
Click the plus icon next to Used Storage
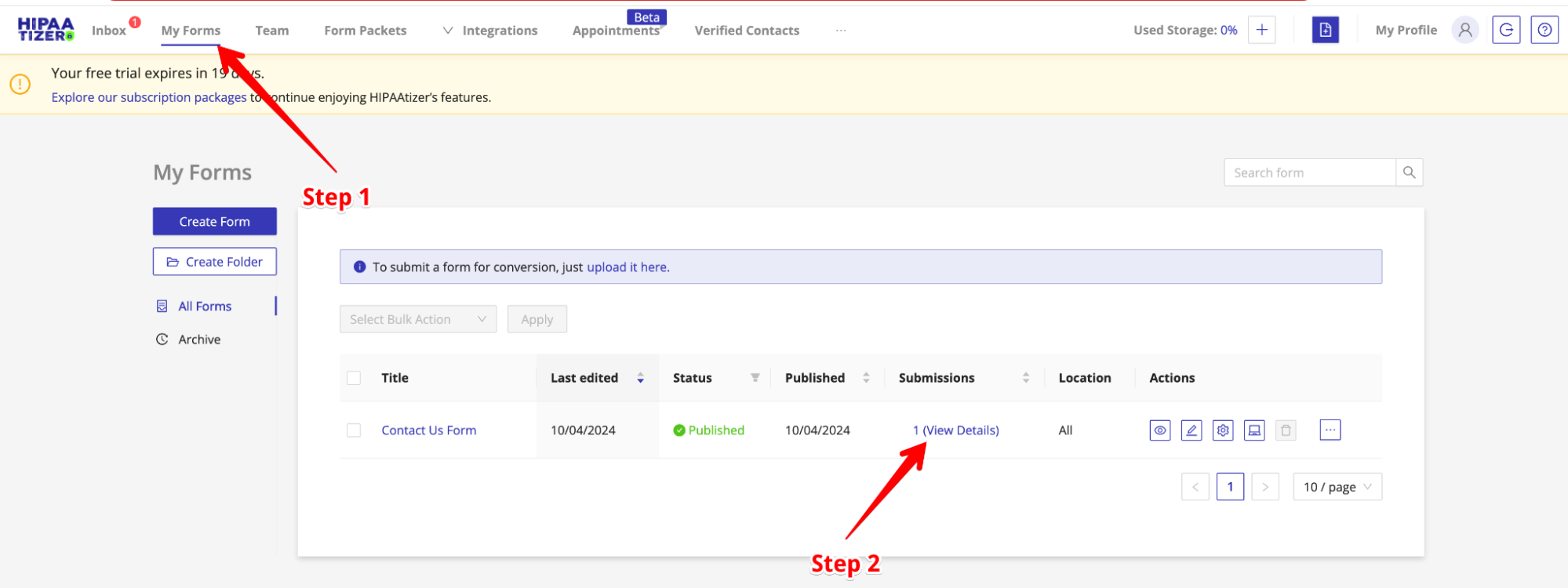tap(1261, 30)
